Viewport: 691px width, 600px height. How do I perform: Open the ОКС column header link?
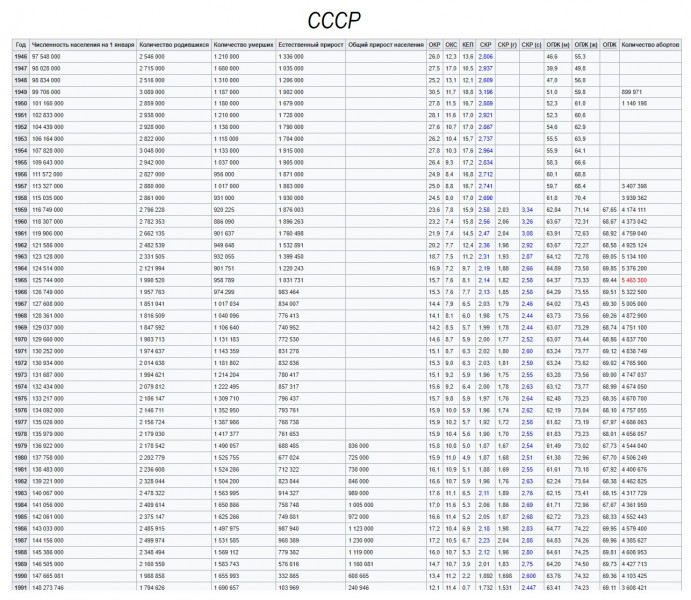tap(451, 45)
